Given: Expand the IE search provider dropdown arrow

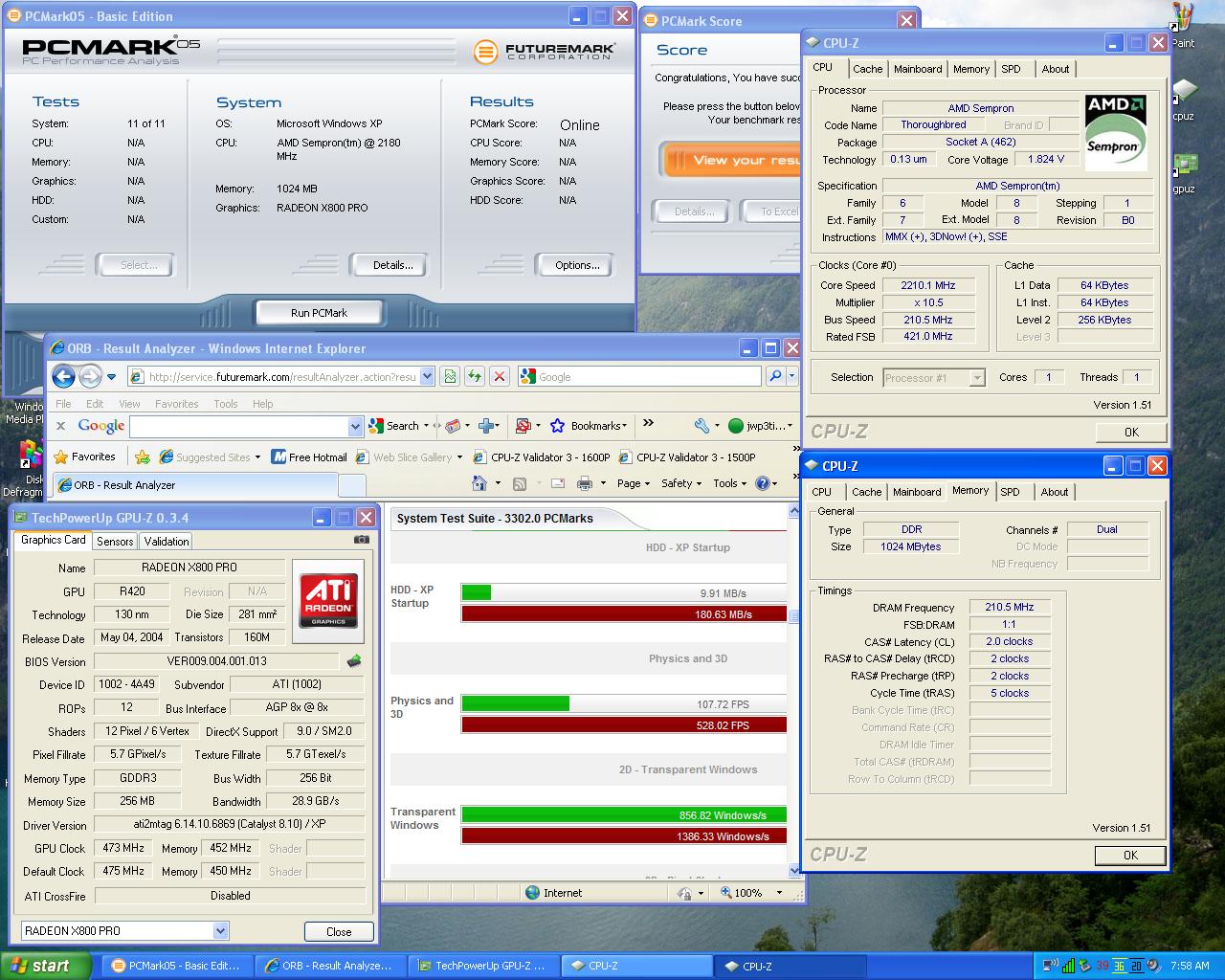Looking at the screenshot, I should point(791,376).
